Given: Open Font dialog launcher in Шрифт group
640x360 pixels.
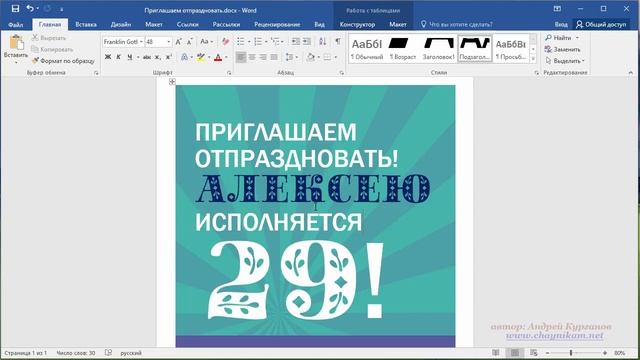Looking at the screenshot, I should (229, 73).
